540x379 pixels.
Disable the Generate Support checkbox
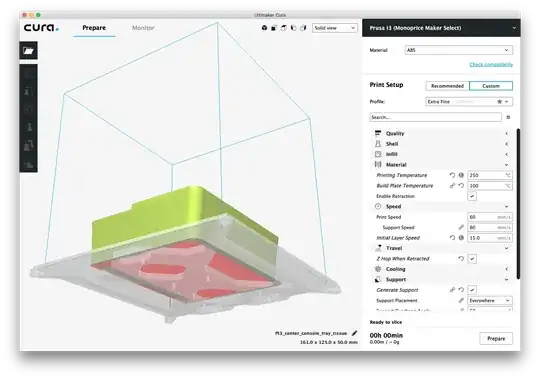point(472,290)
